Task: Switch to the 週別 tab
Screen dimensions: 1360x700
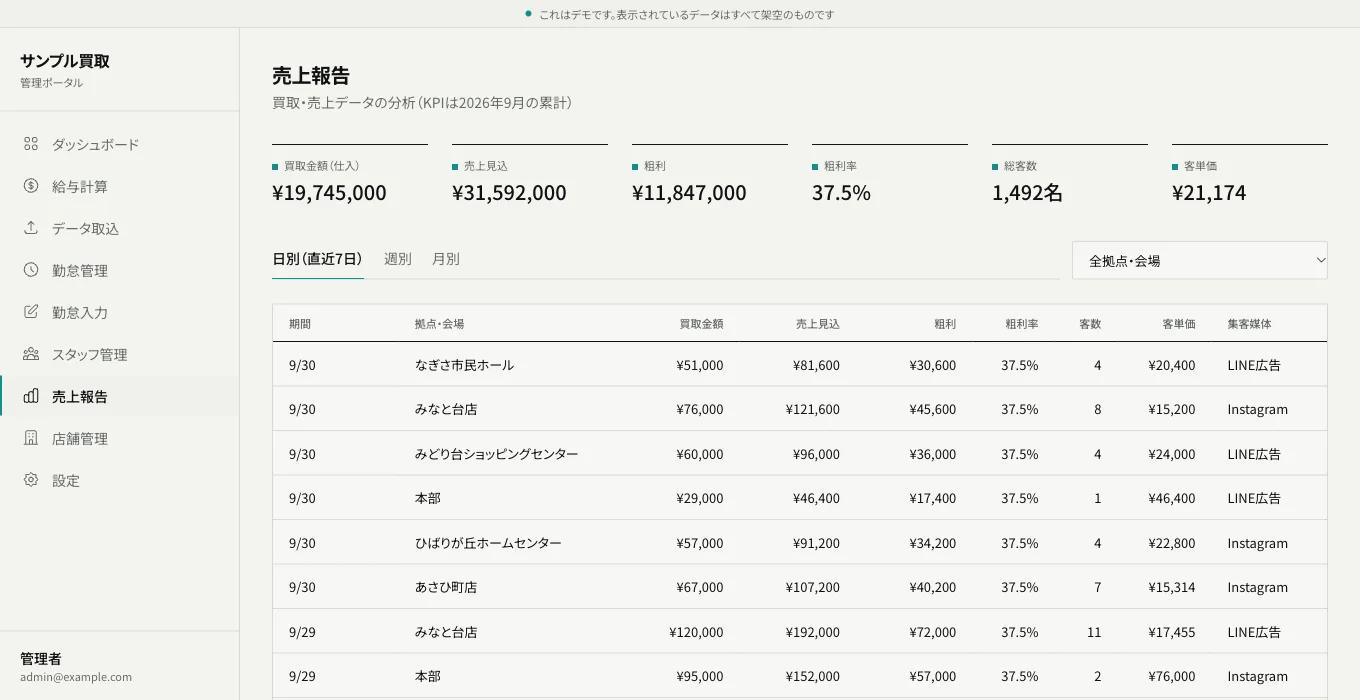Action: [397, 259]
